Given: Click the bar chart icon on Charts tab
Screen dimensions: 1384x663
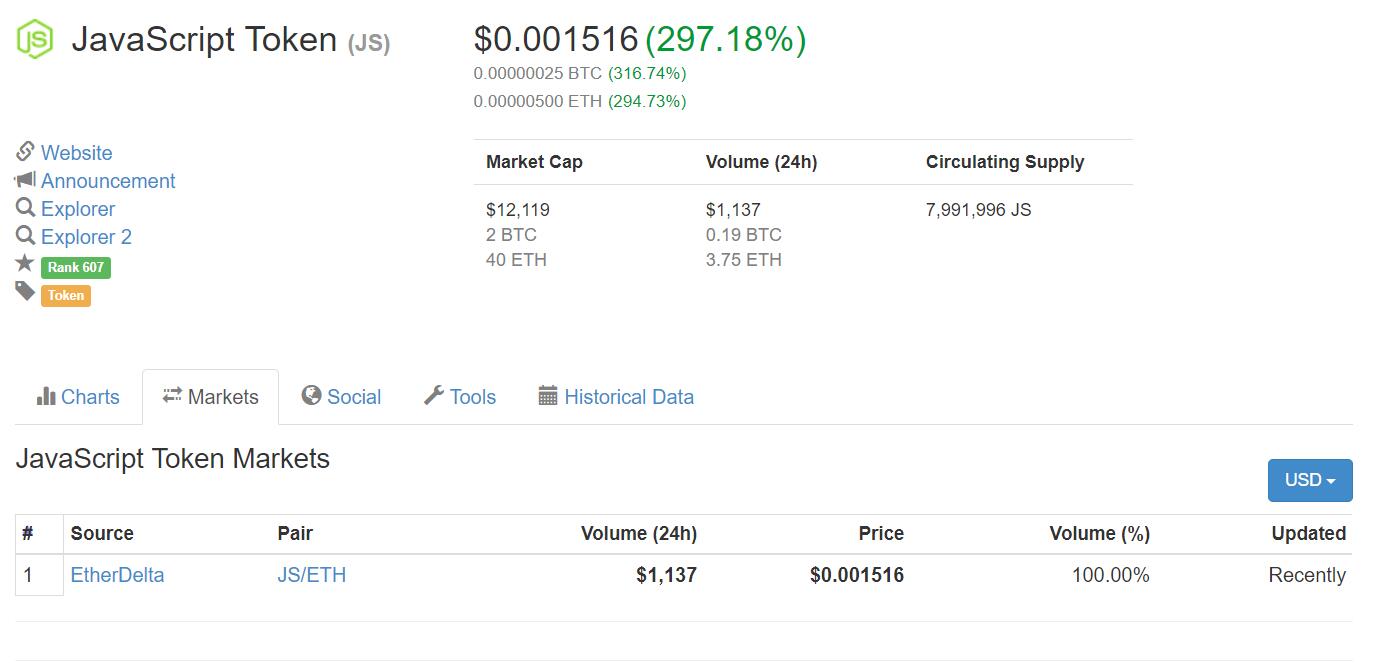Looking at the screenshot, I should click(46, 396).
